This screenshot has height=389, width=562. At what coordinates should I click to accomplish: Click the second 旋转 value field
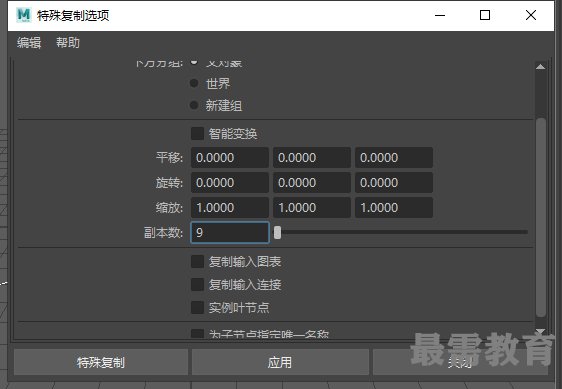click(x=312, y=182)
